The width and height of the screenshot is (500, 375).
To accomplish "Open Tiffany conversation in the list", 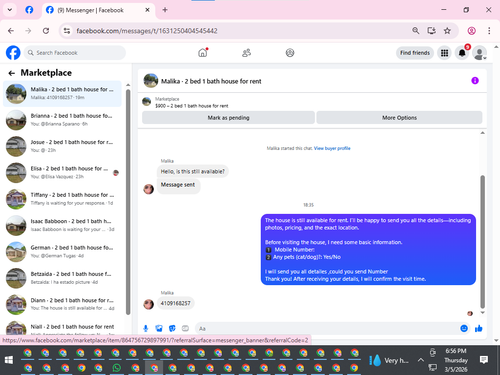I will 62,199.
